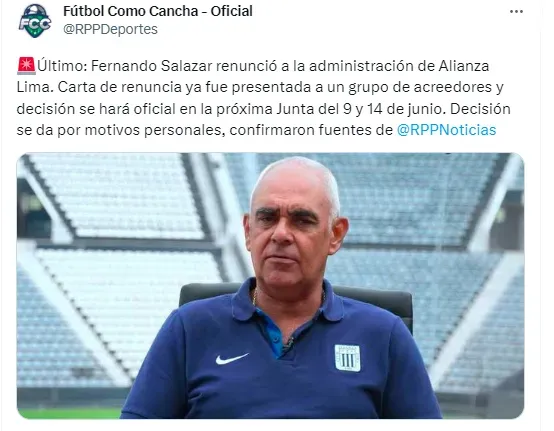Click the lapel microphone clipped on the collar
Image resolution: width=554 pixels, height=431 pixels.
tap(289, 342)
